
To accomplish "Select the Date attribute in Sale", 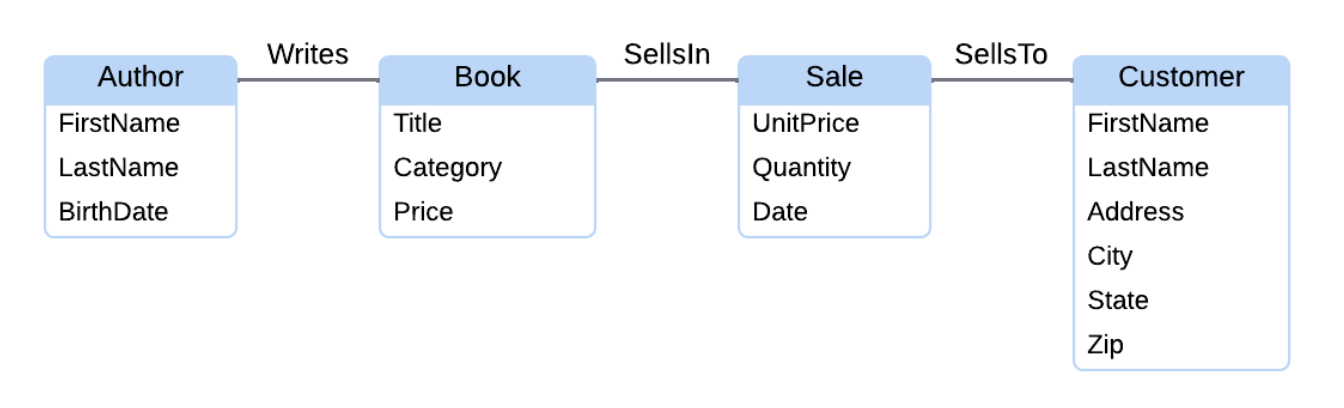I will tap(779, 212).
